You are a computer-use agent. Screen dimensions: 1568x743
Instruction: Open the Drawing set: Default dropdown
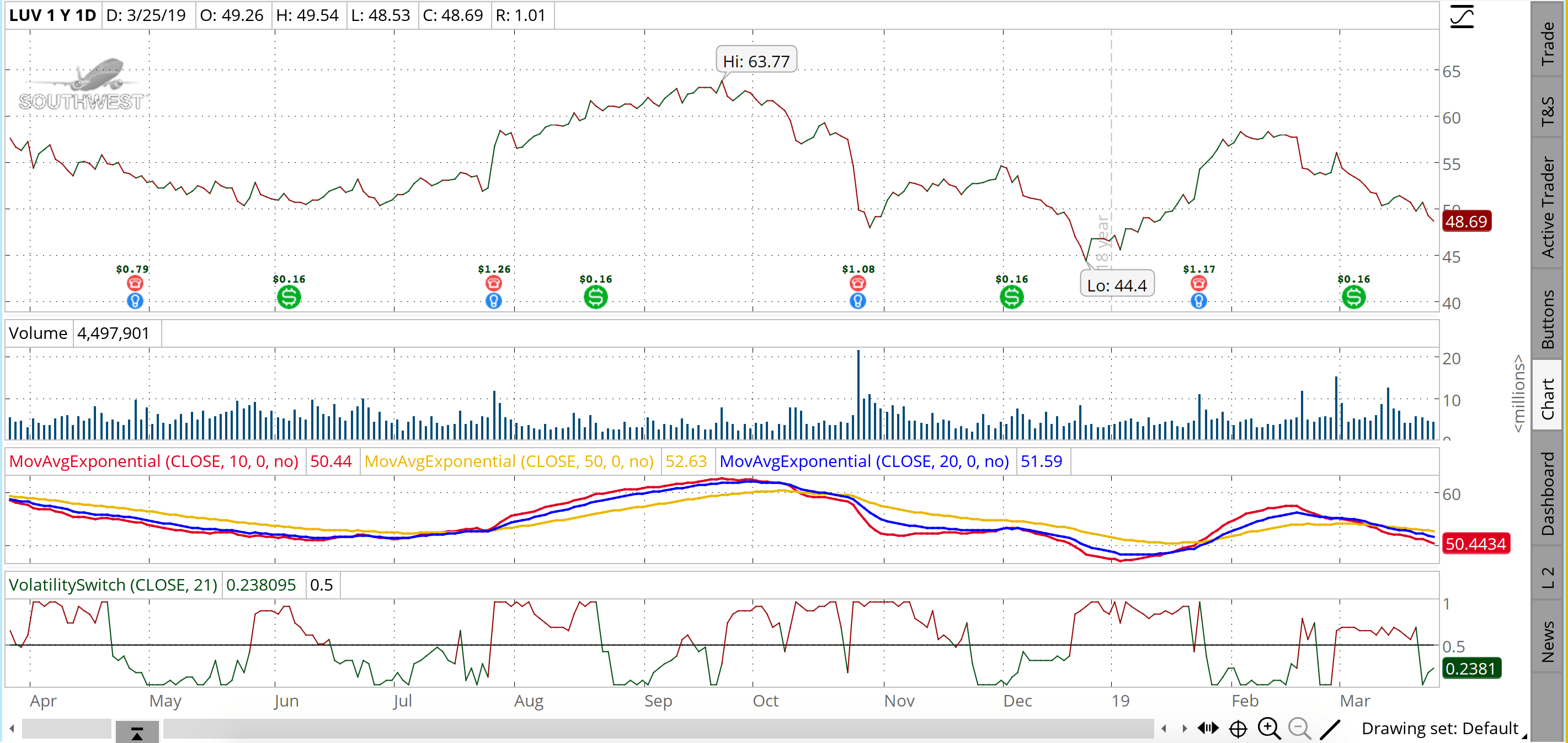1444,729
